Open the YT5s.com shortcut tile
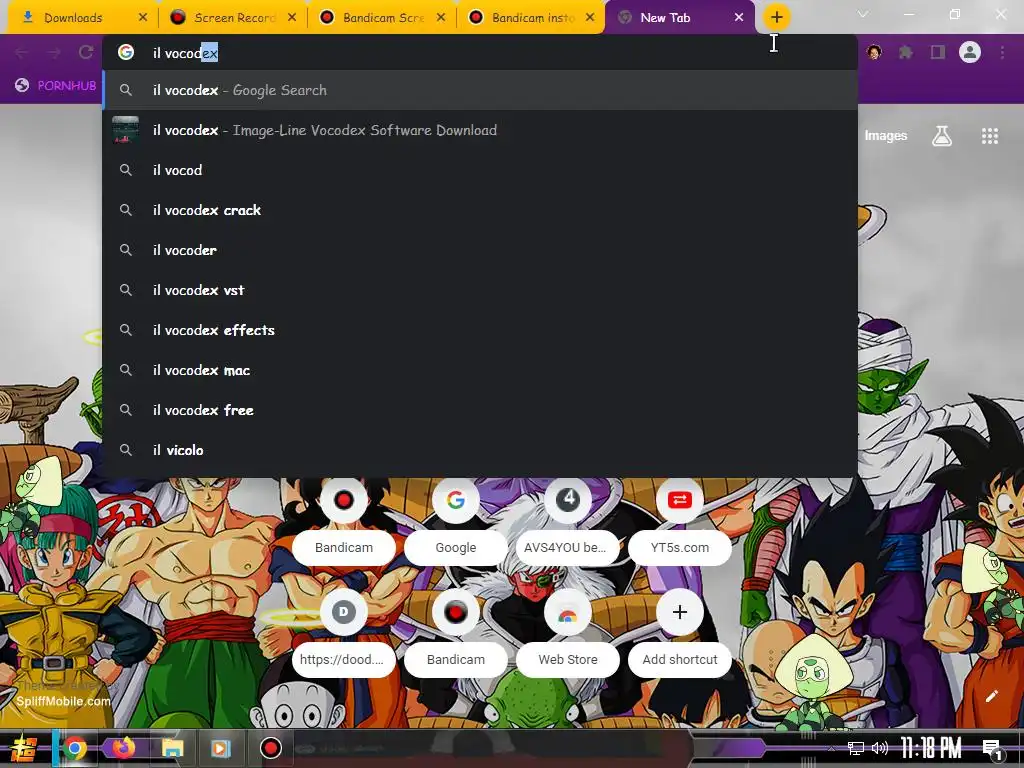The height and width of the screenshot is (768, 1024). (x=680, y=519)
